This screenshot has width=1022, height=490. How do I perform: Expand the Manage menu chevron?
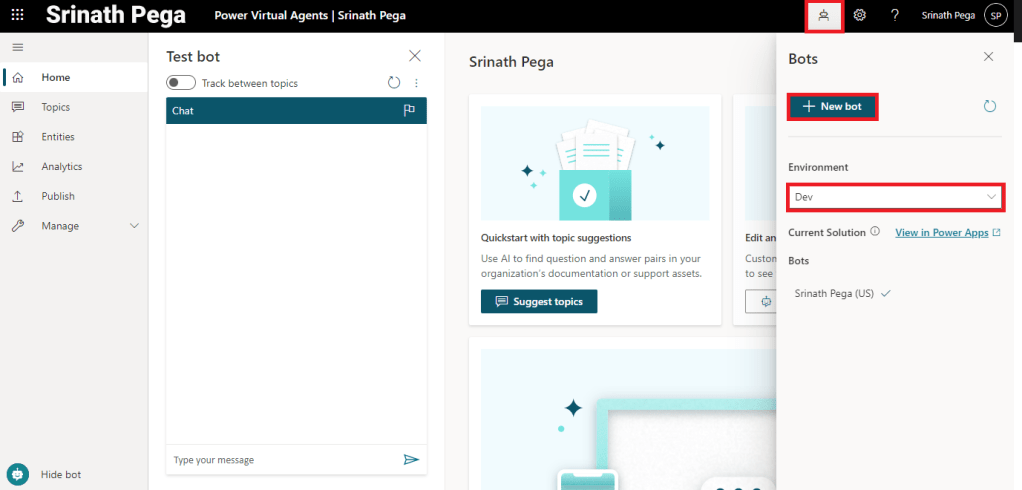135,226
